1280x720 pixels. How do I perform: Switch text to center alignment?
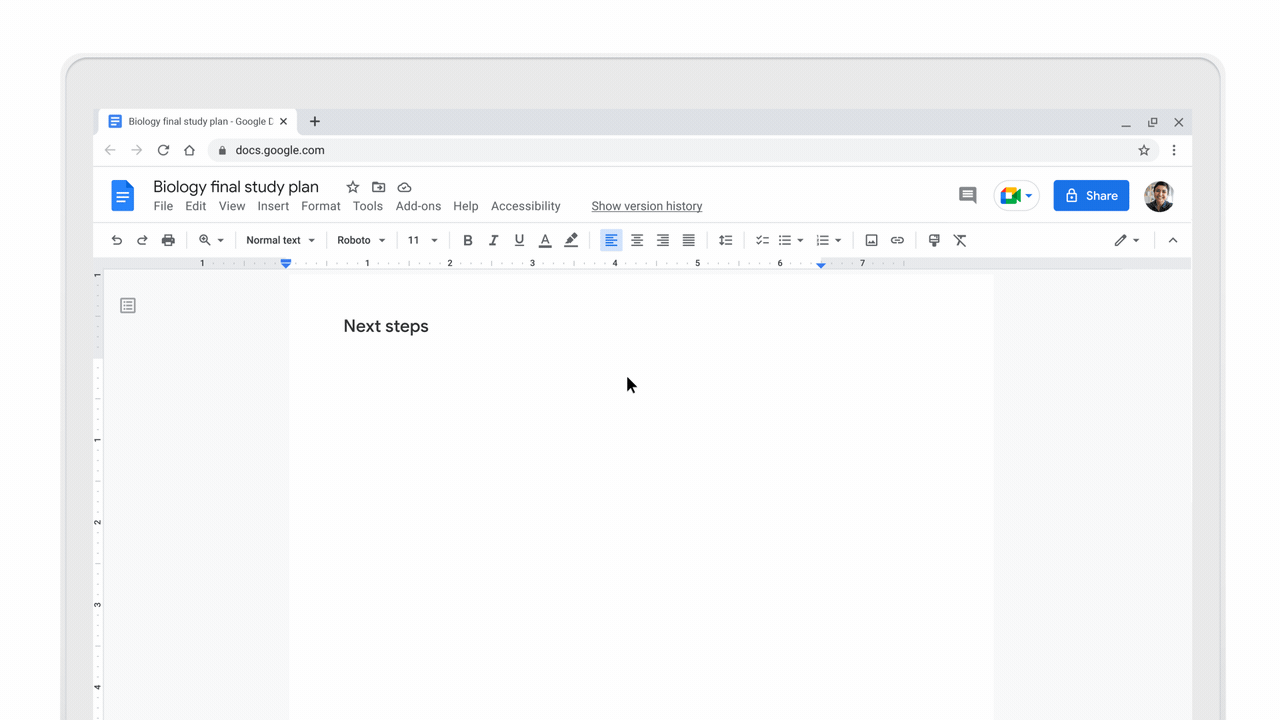[637, 240]
